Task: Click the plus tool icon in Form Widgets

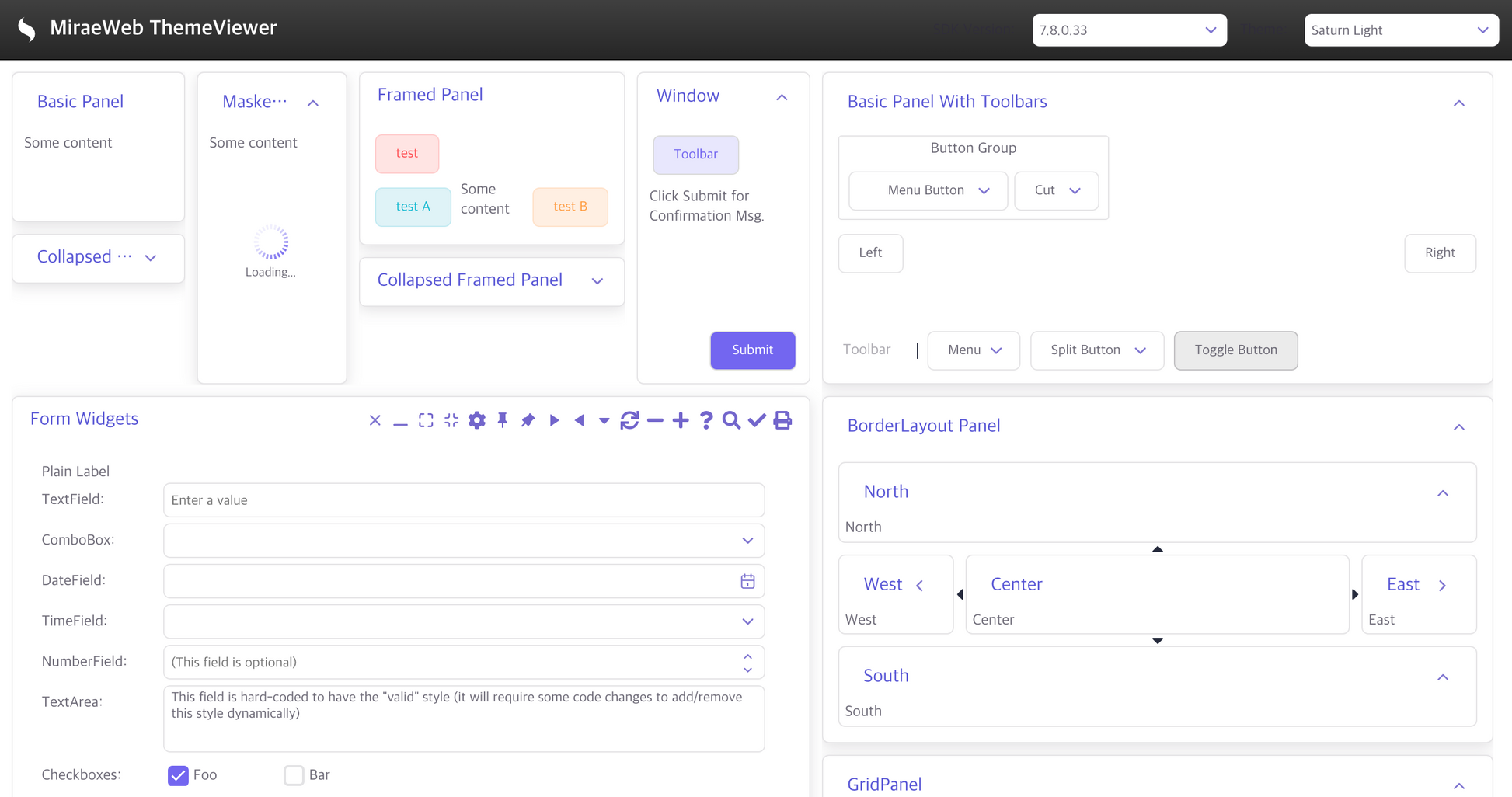Action: click(681, 420)
